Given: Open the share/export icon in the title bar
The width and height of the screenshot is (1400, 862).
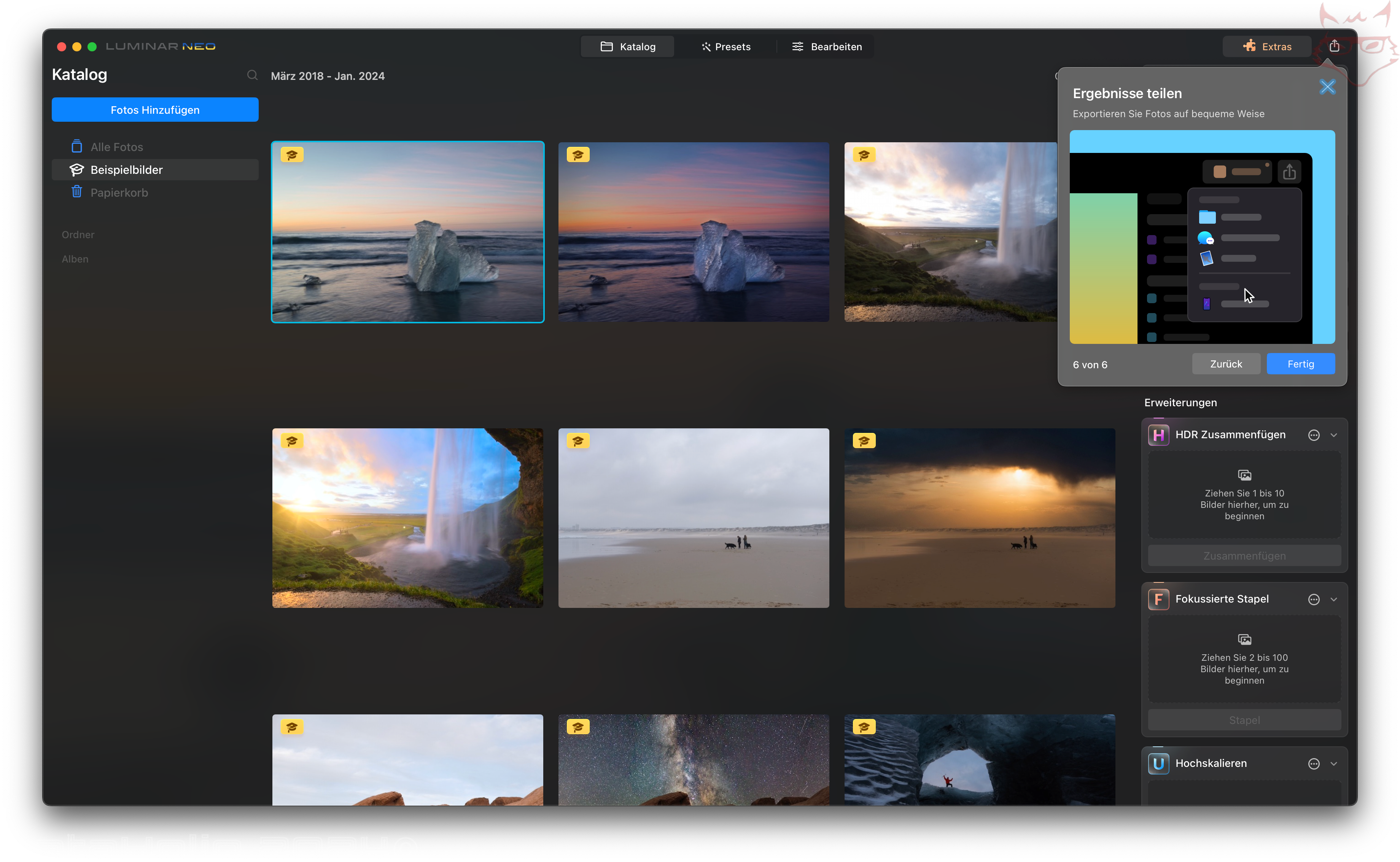Looking at the screenshot, I should coord(1334,46).
